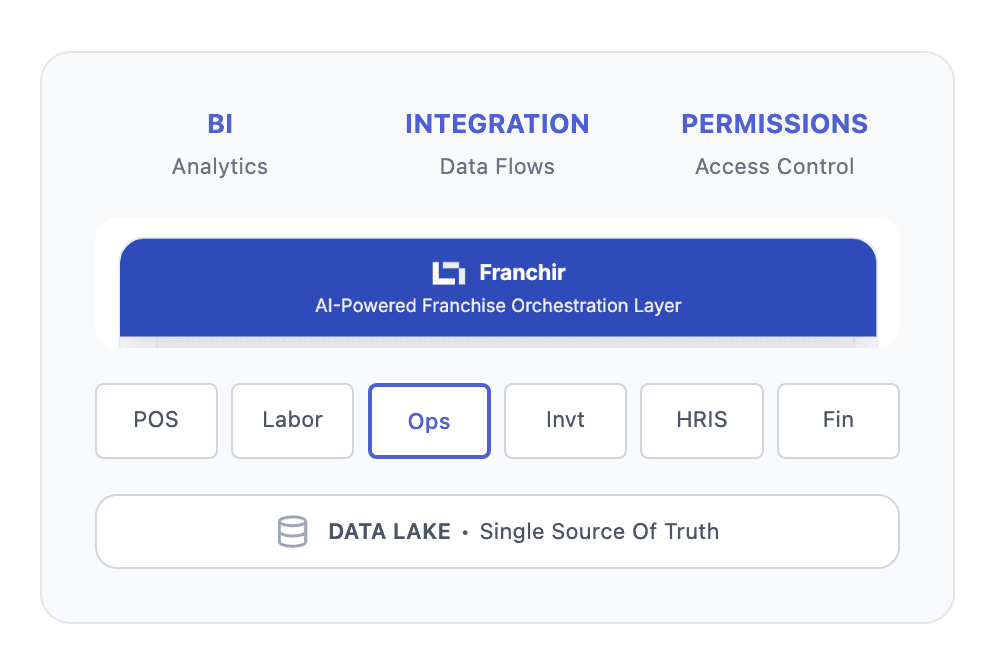This screenshot has height=648, width=984.
Task: Click the Single Source Of Truth text
Action: point(599,531)
